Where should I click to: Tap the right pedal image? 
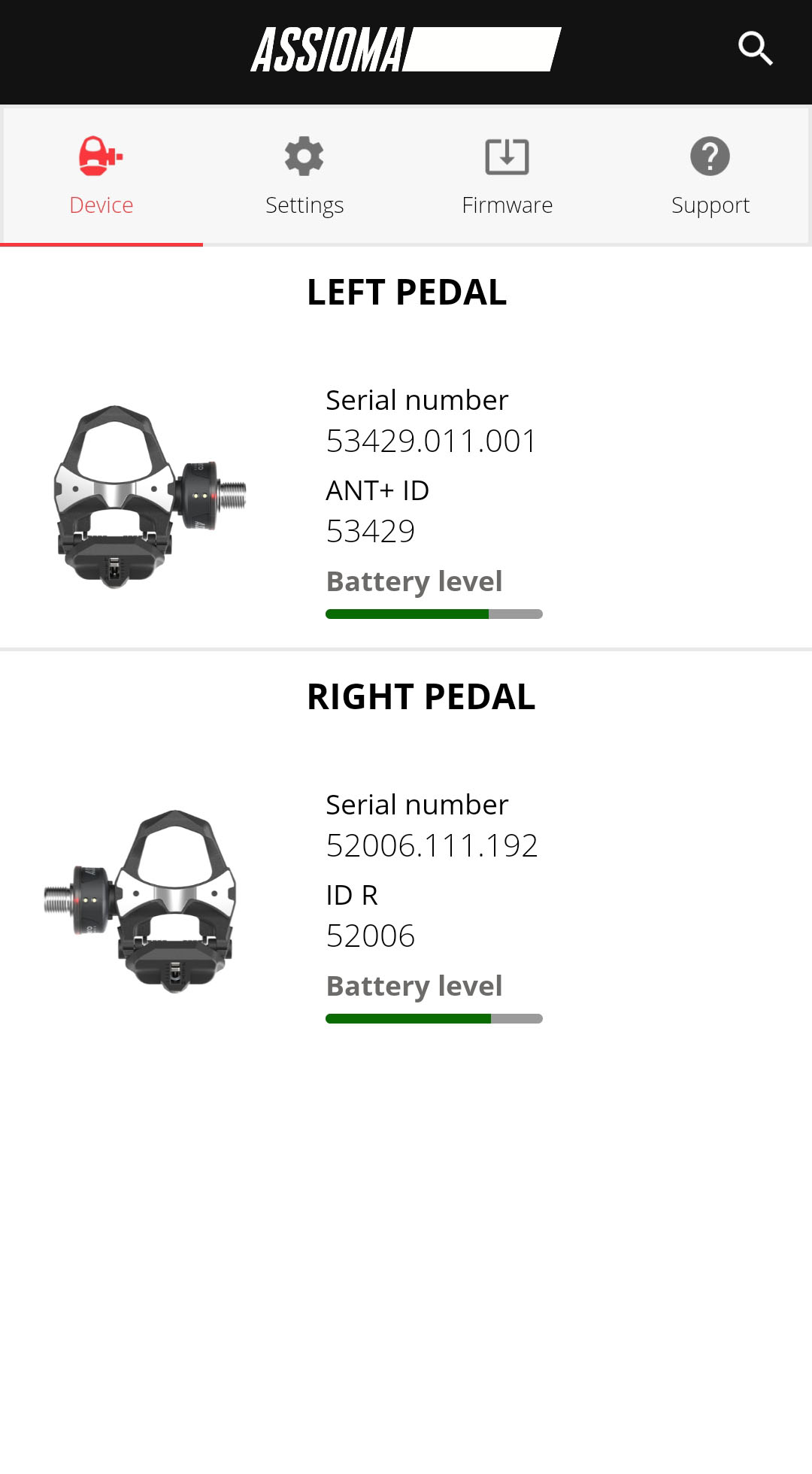click(x=141, y=901)
